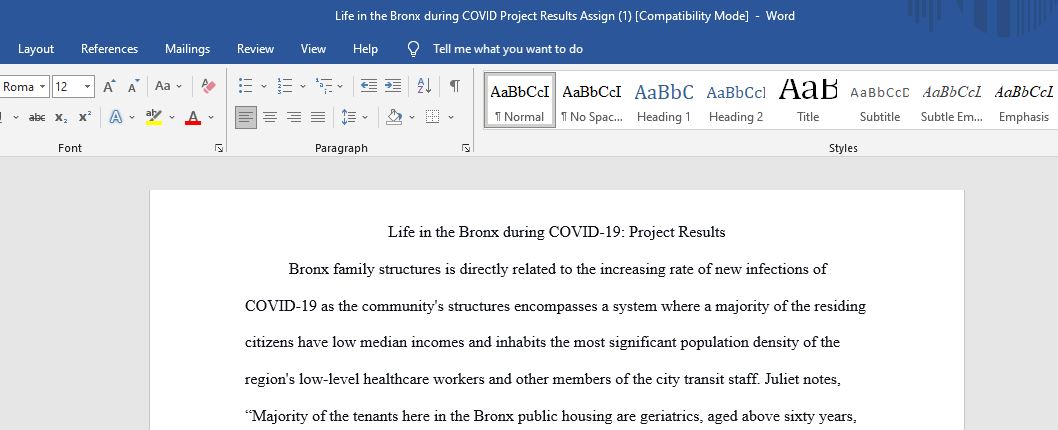Screen dimensions: 1058x430
Task: Increase font size with Grow Font icon
Action: [x=109, y=86]
